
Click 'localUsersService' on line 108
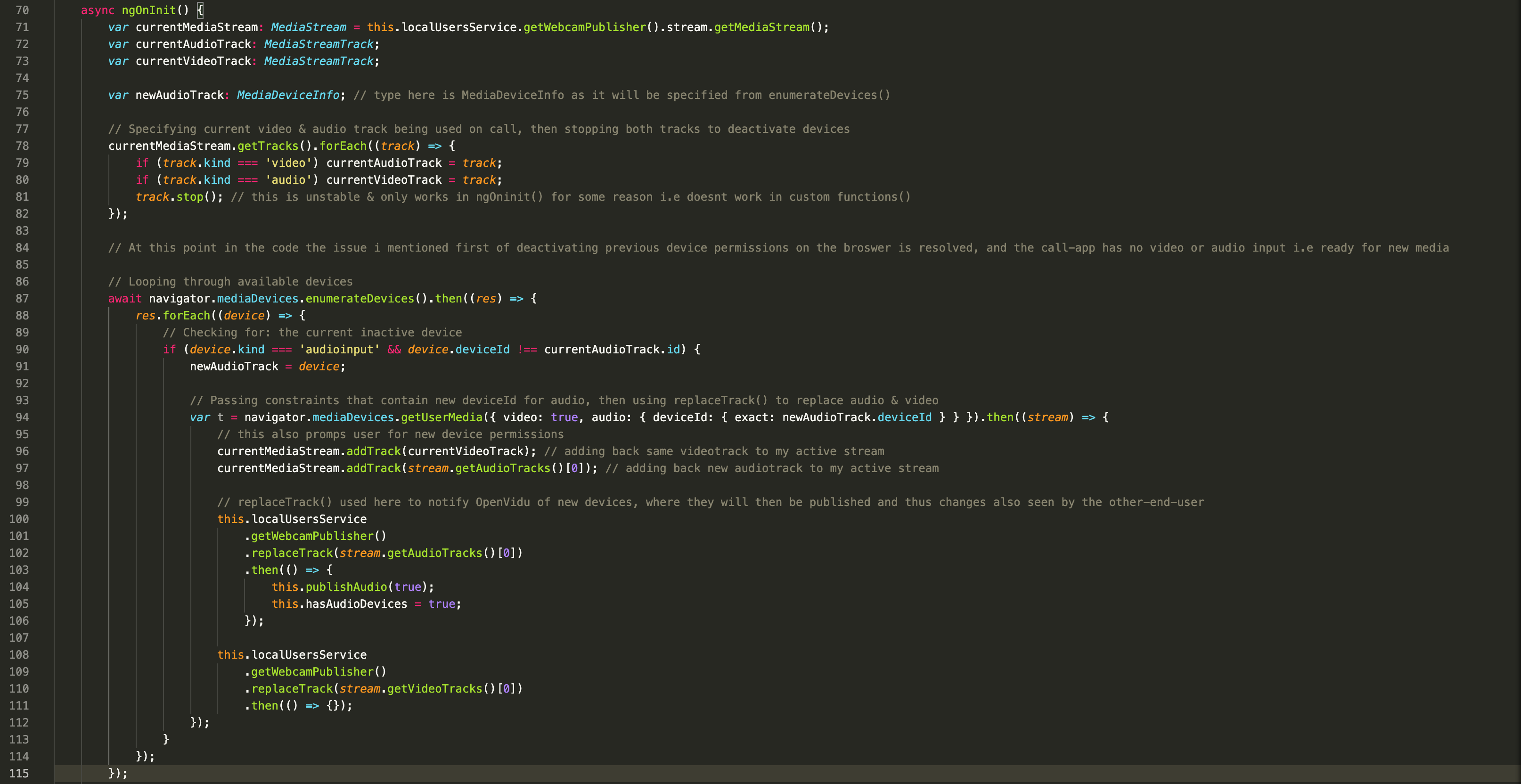(x=309, y=655)
